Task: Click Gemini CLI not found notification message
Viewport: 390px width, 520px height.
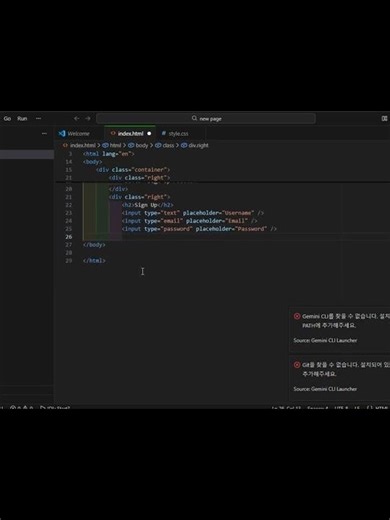Action: (x=346, y=320)
